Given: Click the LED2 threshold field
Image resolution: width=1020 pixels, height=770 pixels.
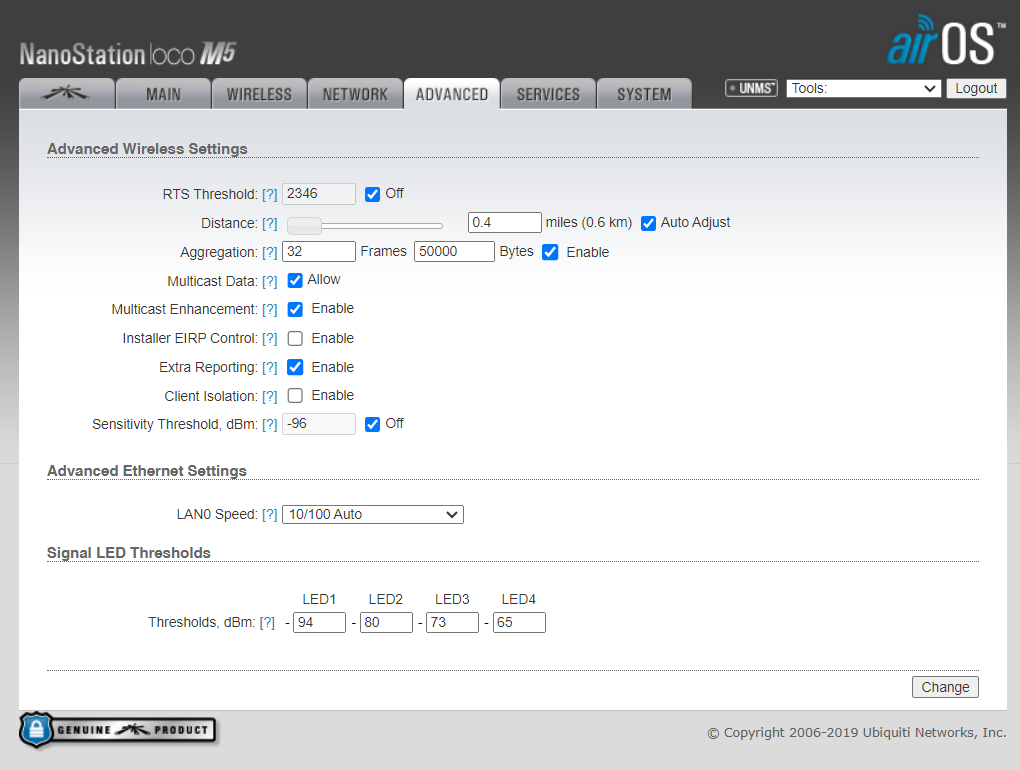Looking at the screenshot, I should (386, 622).
